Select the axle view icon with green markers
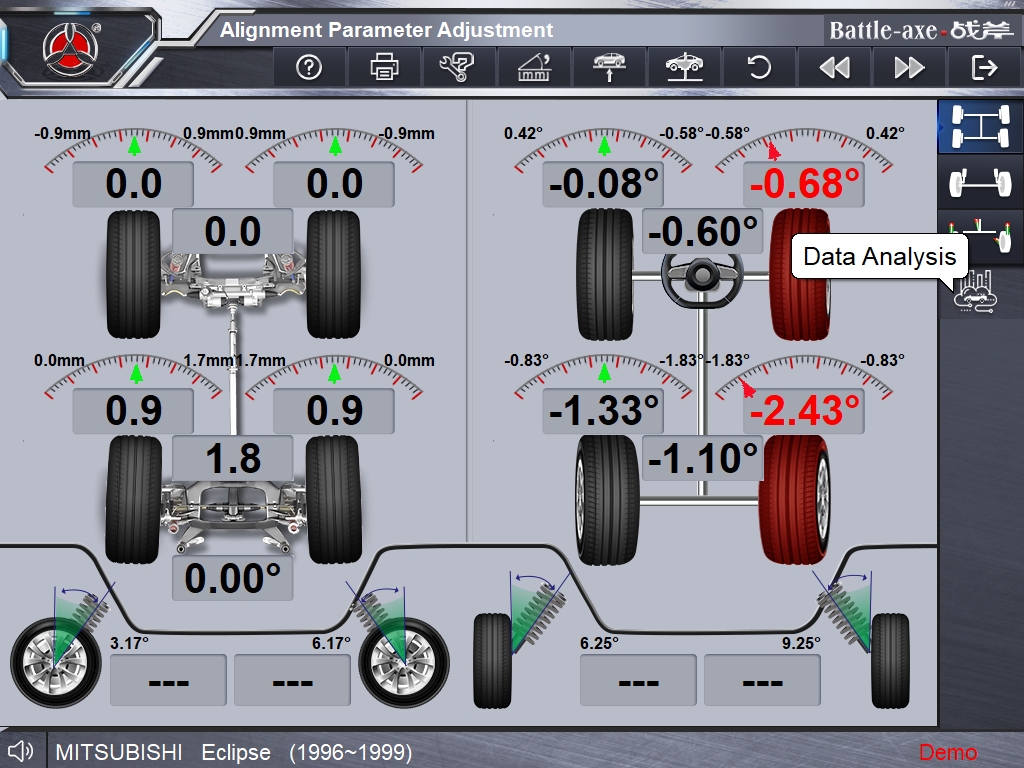This screenshot has width=1024, height=768. tap(981, 235)
